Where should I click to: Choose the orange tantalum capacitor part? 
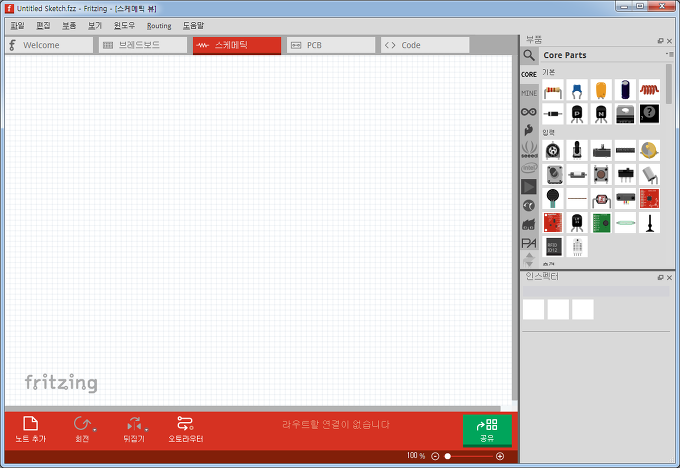[x=601, y=90]
